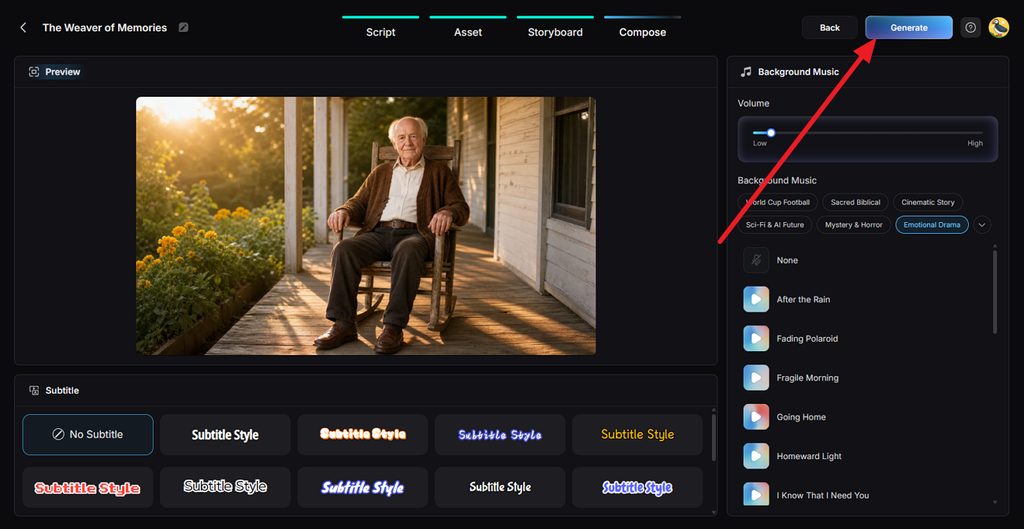Viewport: 1024px width, 529px height.
Task: Select the Mystery & Horror music category
Action: 854,225
